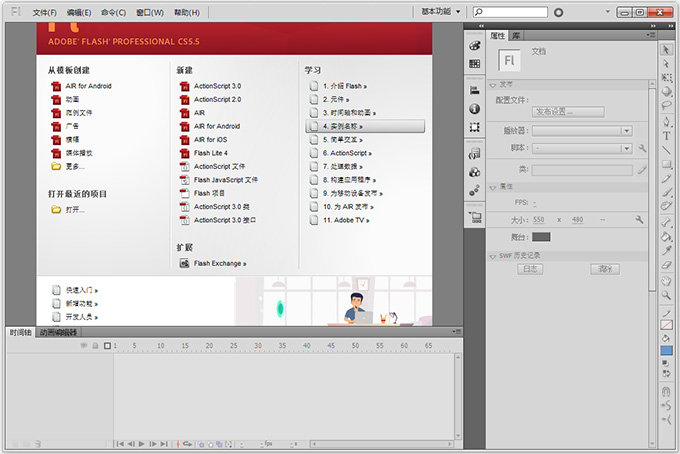The width and height of the screenshot is (680, 454).
Task: Select the Eyedropper tool
Action: coord(666,250)
